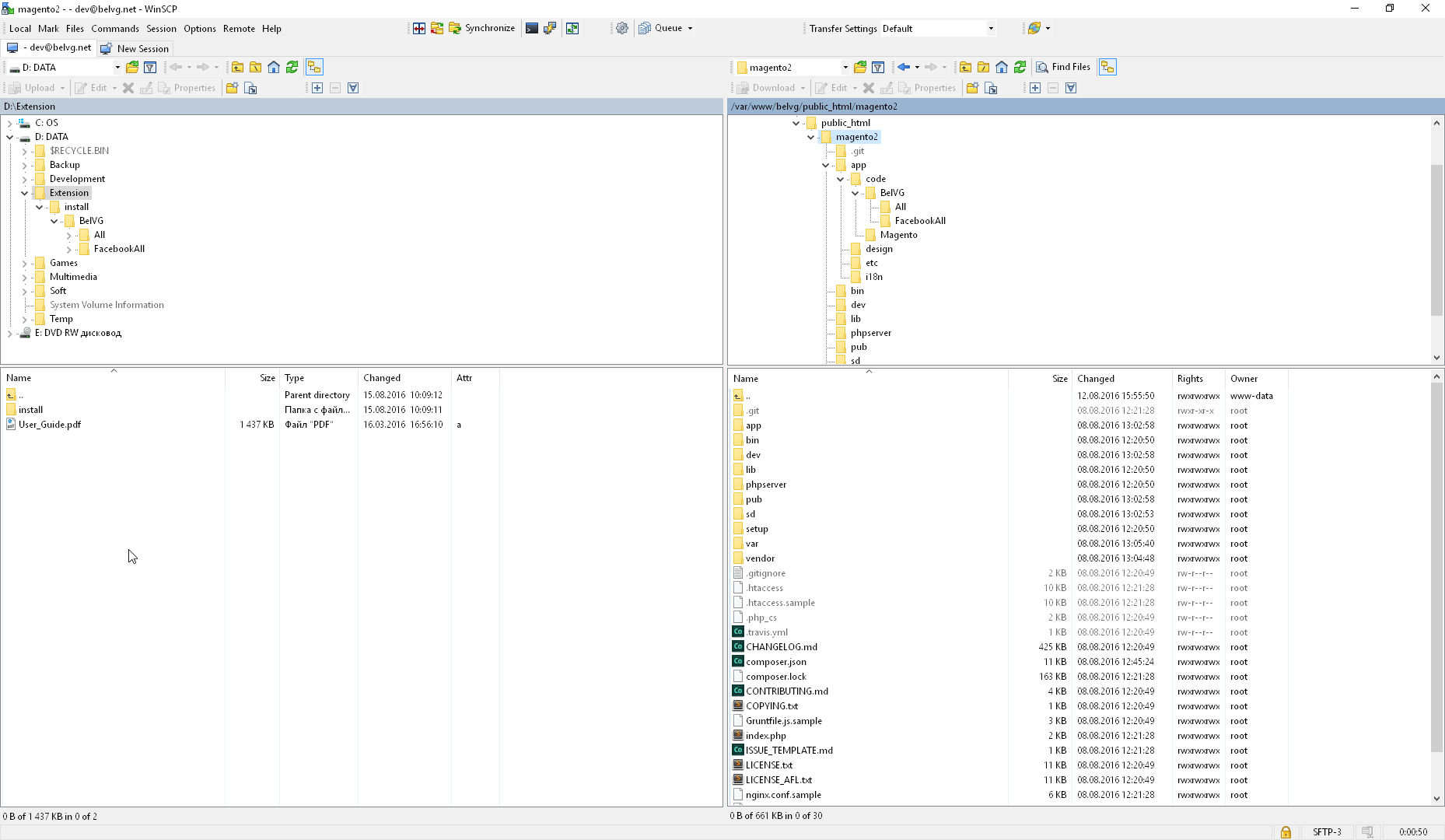The height and width of the screenshot is (840, 1445).
Task: Open the terminal console icon
Action: pyautogui.click(x=532, y=28)
